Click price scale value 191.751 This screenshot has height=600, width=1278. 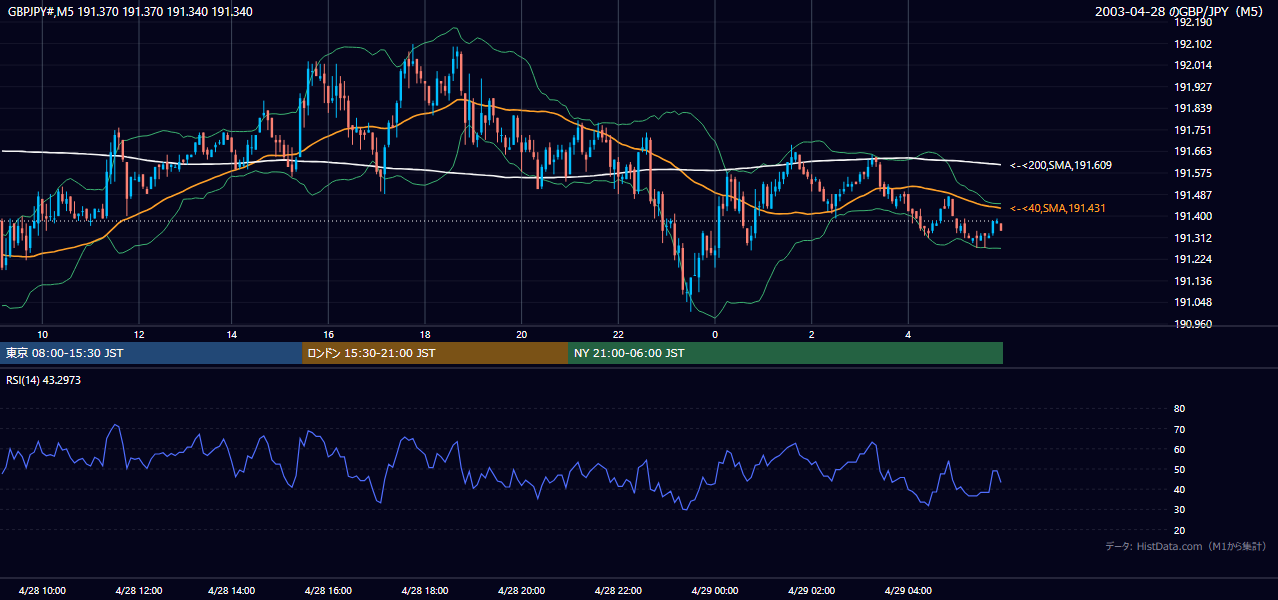coord(1193,130)
